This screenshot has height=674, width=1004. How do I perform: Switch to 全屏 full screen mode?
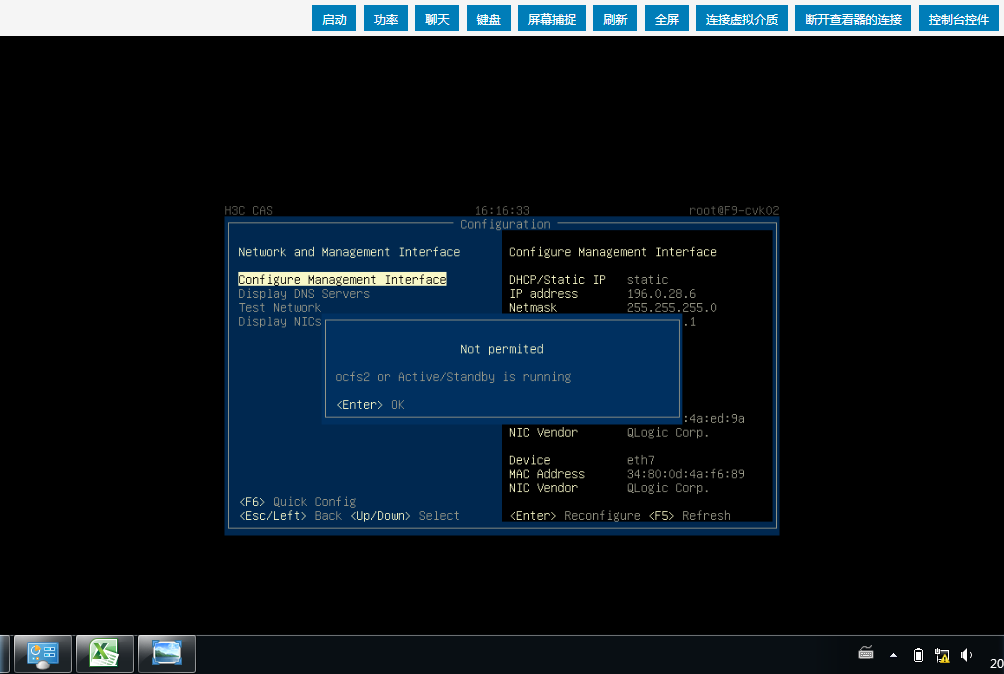point(667,19)
